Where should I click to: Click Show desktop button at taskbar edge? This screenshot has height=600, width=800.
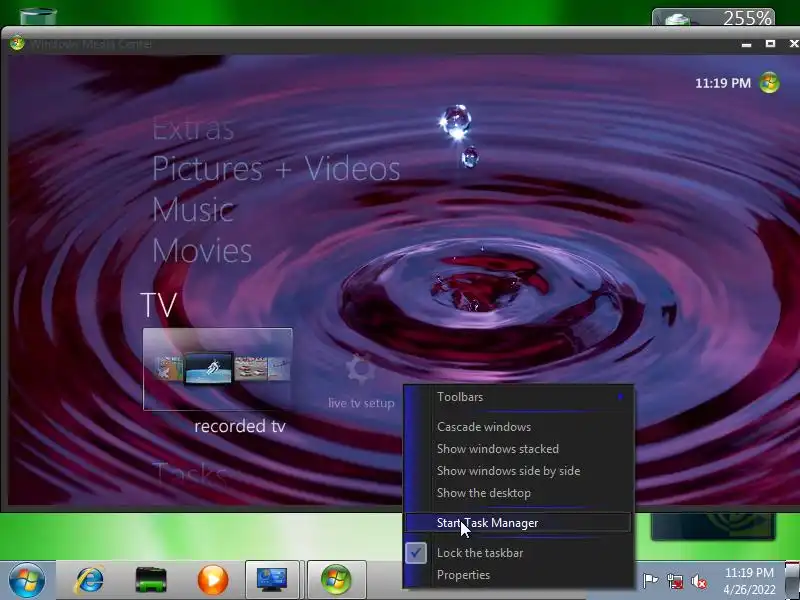(792, 581)
